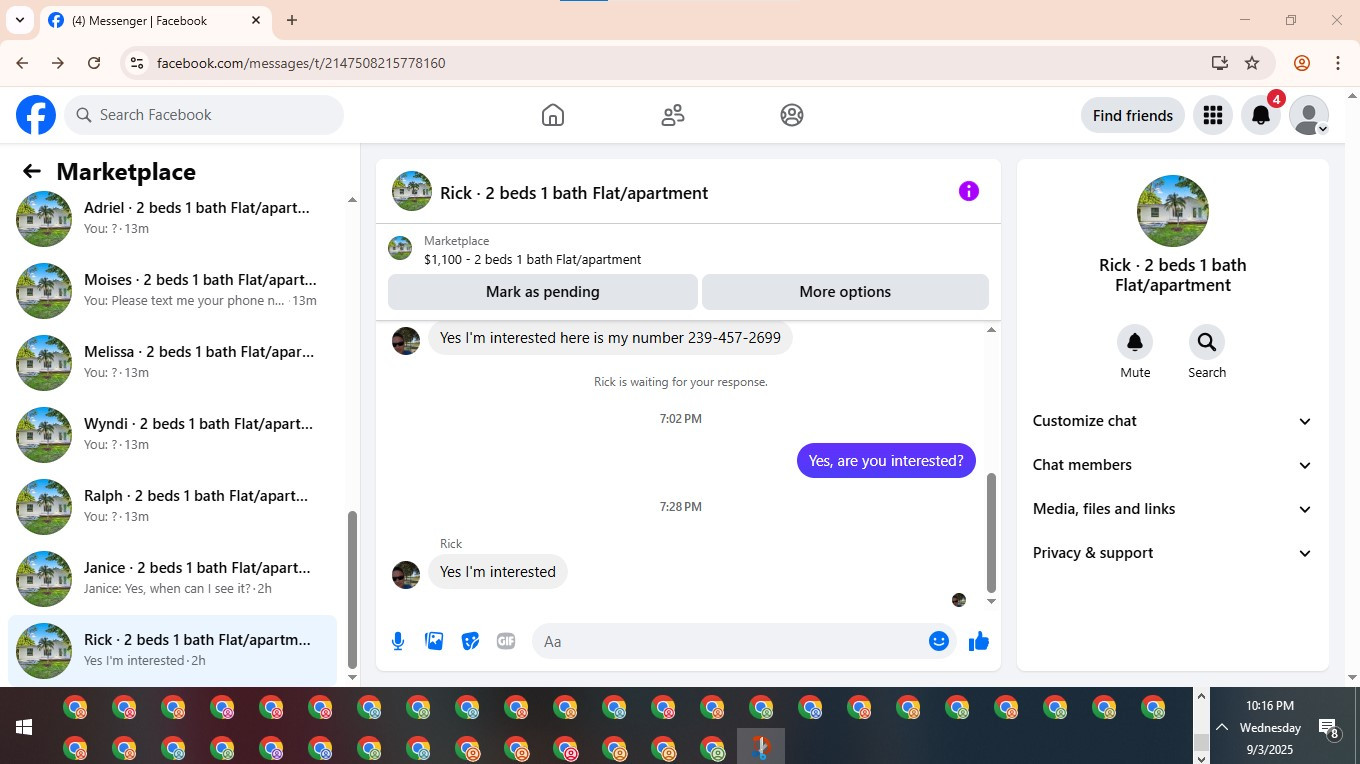Click the chat header title for Rick
This screenshot has height=764, width=1360.
(x=574, y=193)
